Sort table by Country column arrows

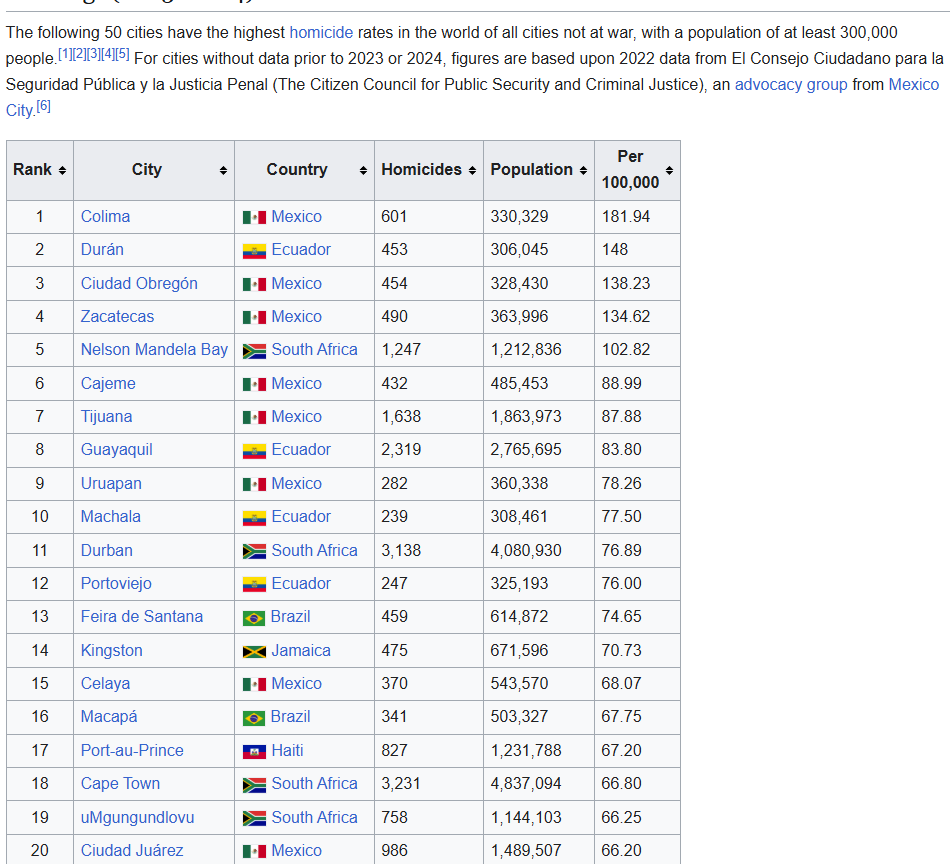(363, 171)
